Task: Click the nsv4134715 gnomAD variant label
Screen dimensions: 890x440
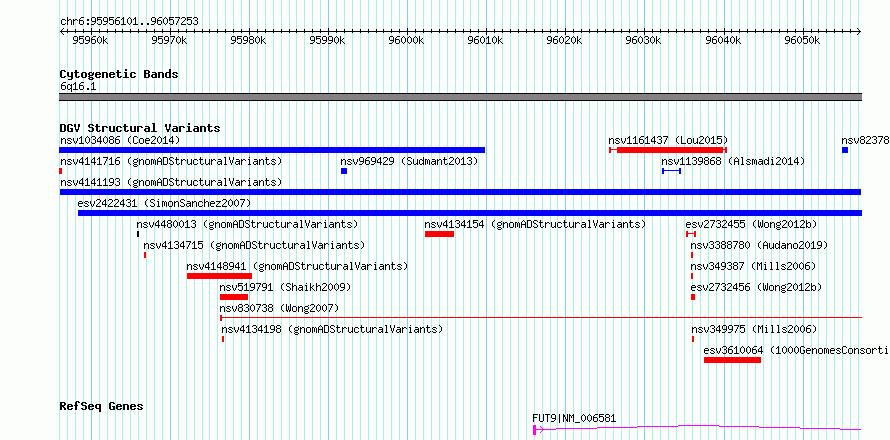Action: coord(254,245)
